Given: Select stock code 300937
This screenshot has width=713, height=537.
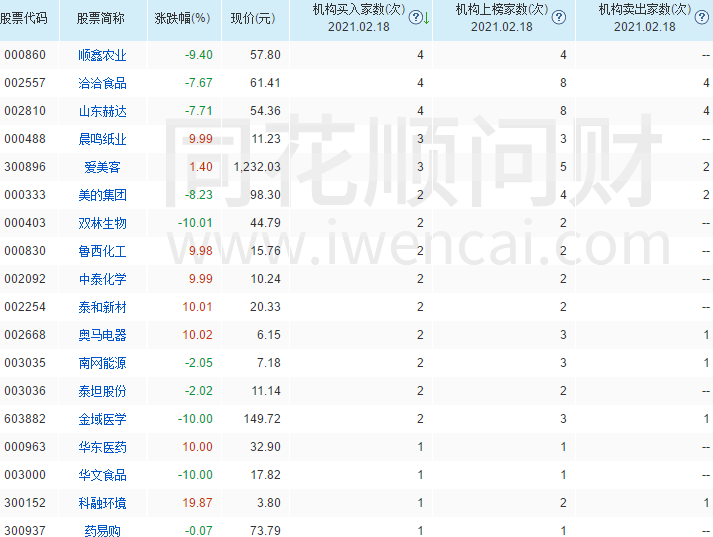Looking at the screenshot, I should (x=25, y=531).
